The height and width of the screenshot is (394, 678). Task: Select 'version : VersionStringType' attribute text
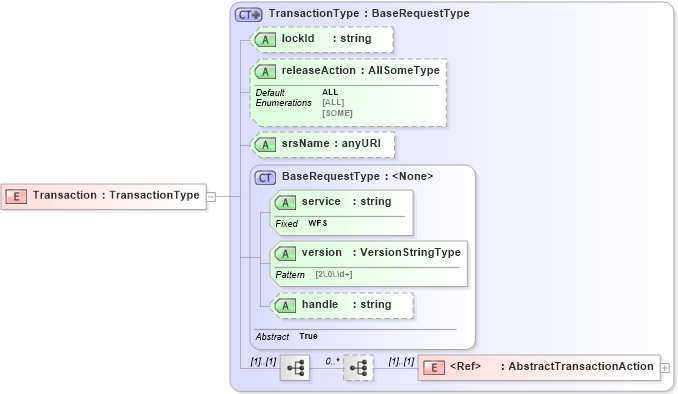tap(381, 253)
